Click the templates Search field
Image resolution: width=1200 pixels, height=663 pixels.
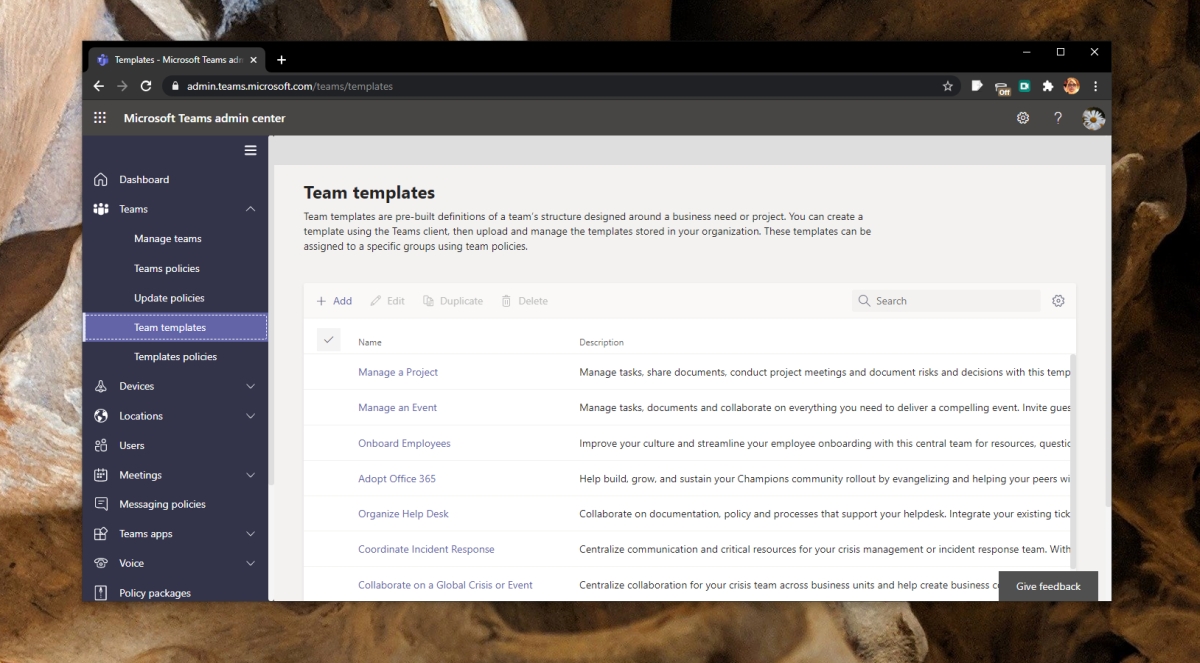click(x=946, y=301)
